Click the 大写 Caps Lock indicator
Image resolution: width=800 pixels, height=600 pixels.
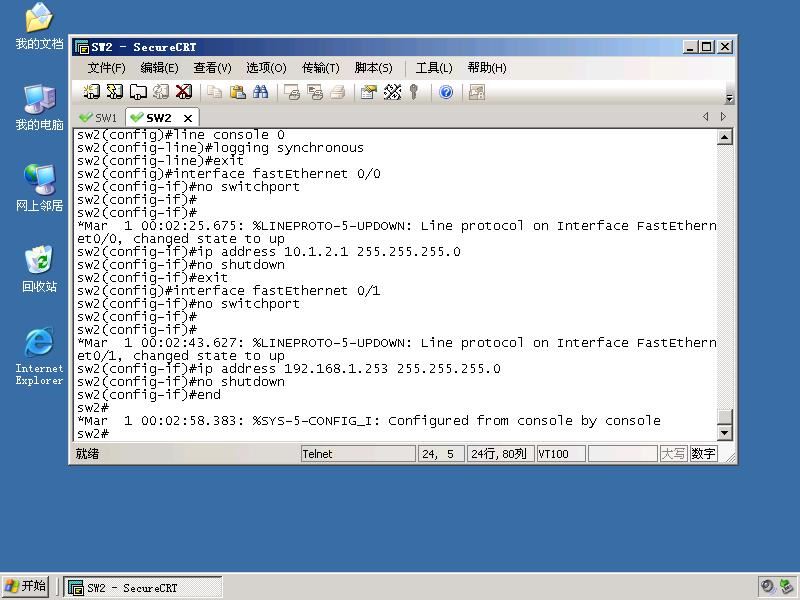point(673,454)
